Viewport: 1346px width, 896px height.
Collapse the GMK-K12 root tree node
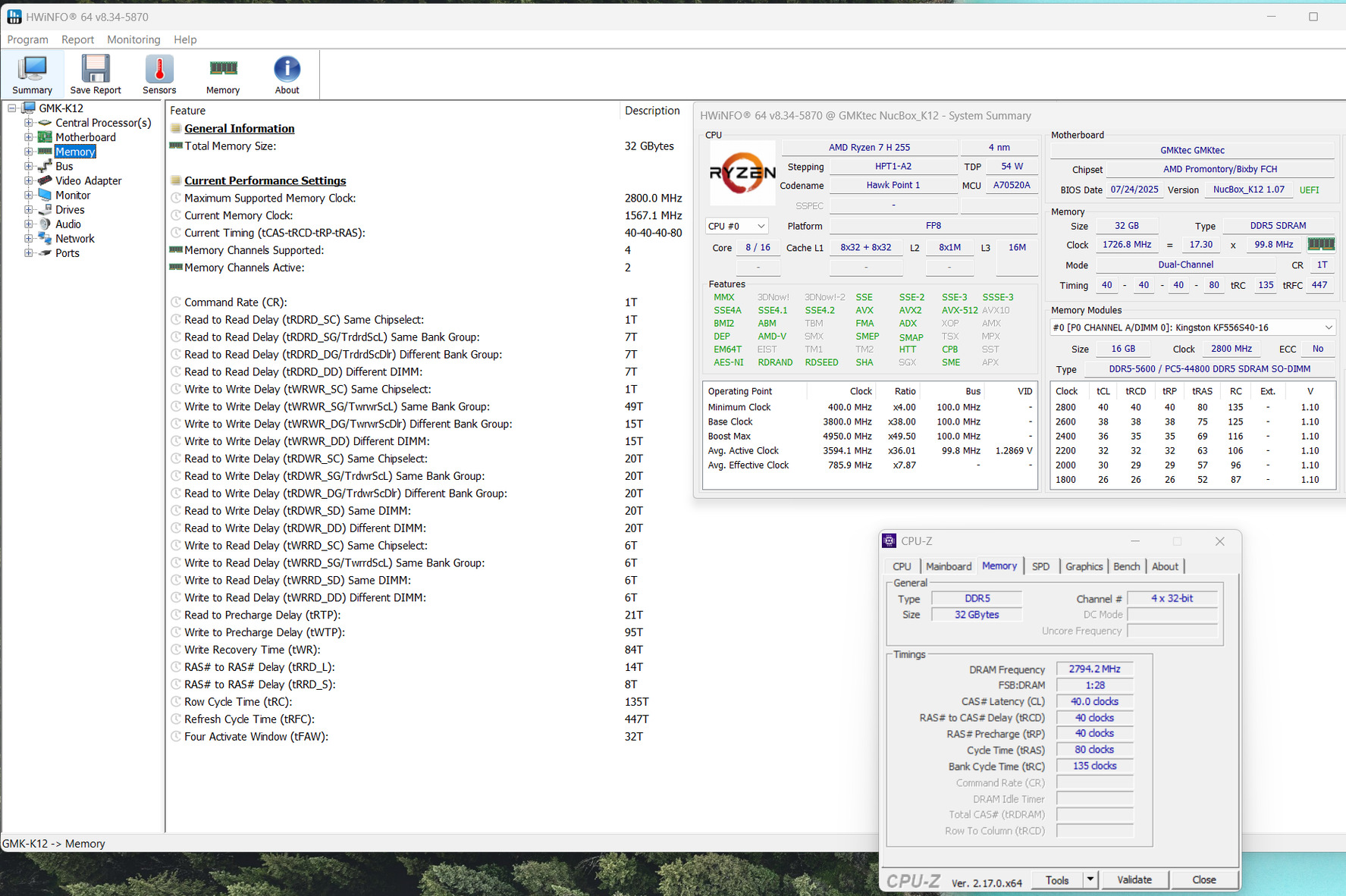(12, 108)
